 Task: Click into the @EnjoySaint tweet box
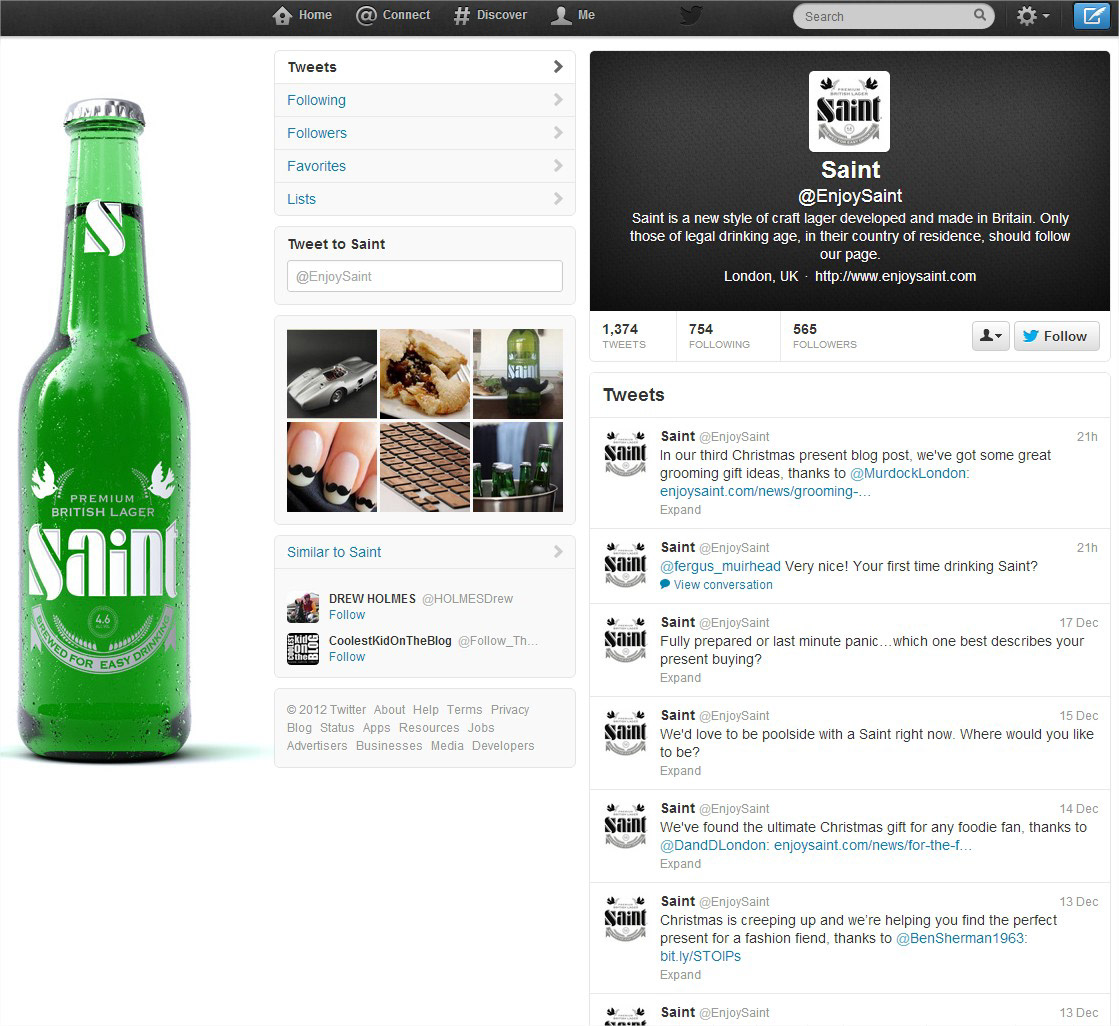(x=425, y=276)
